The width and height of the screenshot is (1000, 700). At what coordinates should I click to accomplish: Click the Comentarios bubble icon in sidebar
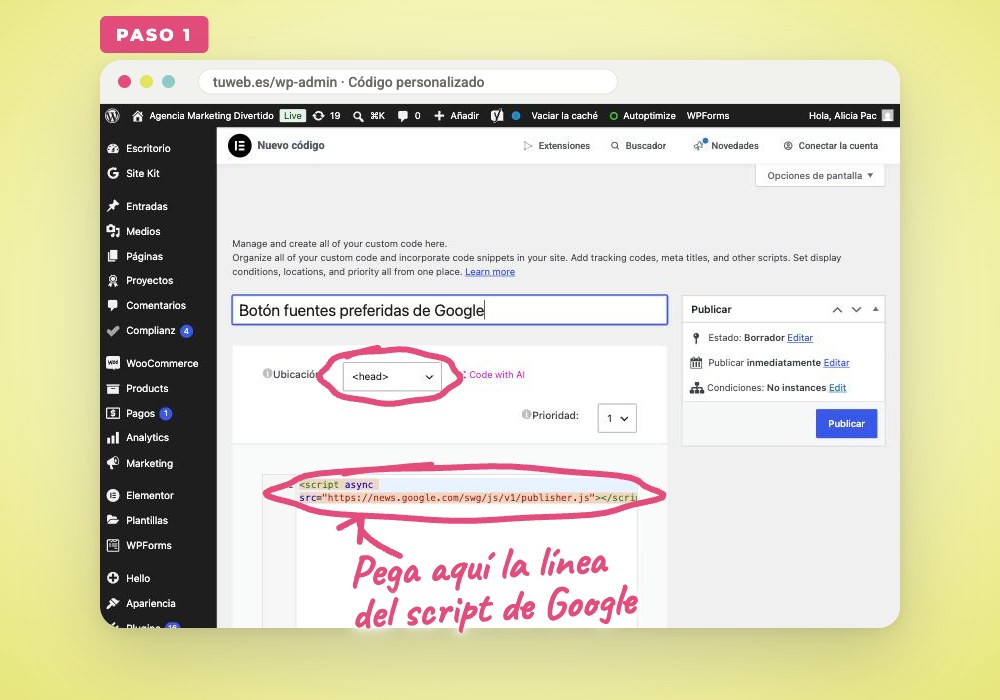pyautogui.click(x=113, y=305)
